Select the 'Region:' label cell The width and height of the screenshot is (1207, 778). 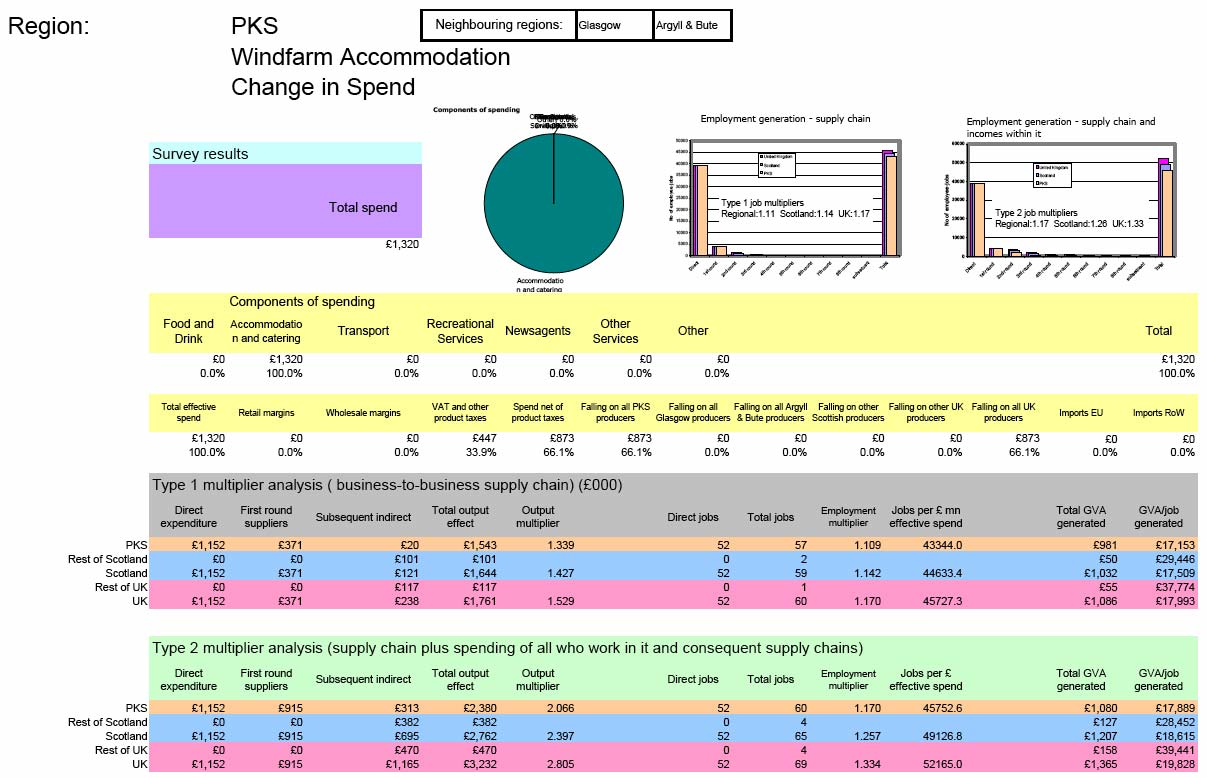[49, 26]
